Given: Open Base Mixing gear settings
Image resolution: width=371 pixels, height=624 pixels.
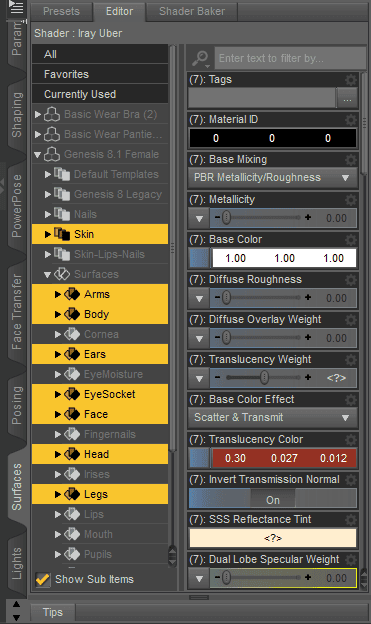Looking at the screenshot, I should pos(351,160).
